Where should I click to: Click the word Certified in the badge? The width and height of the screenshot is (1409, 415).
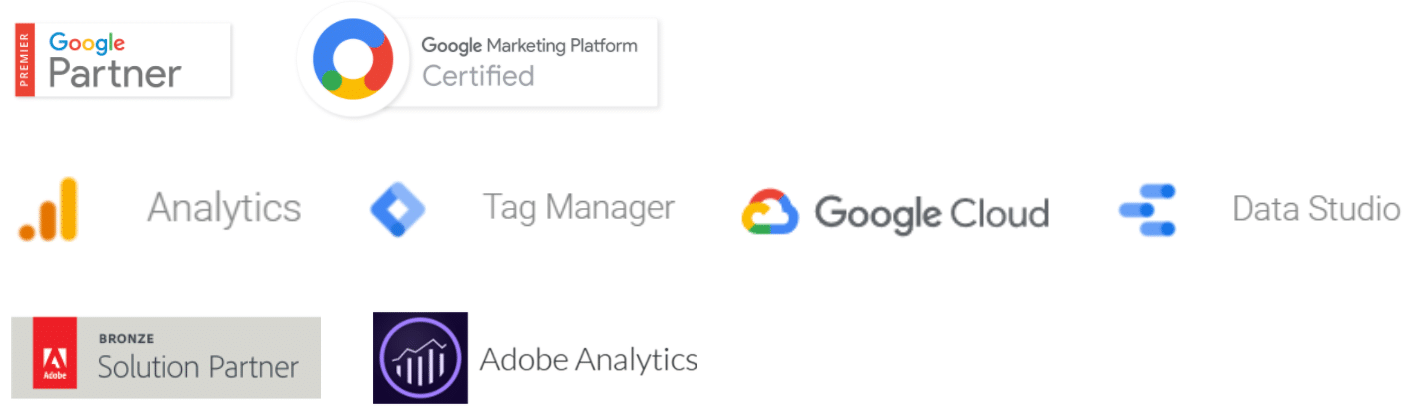coord(478,76)
